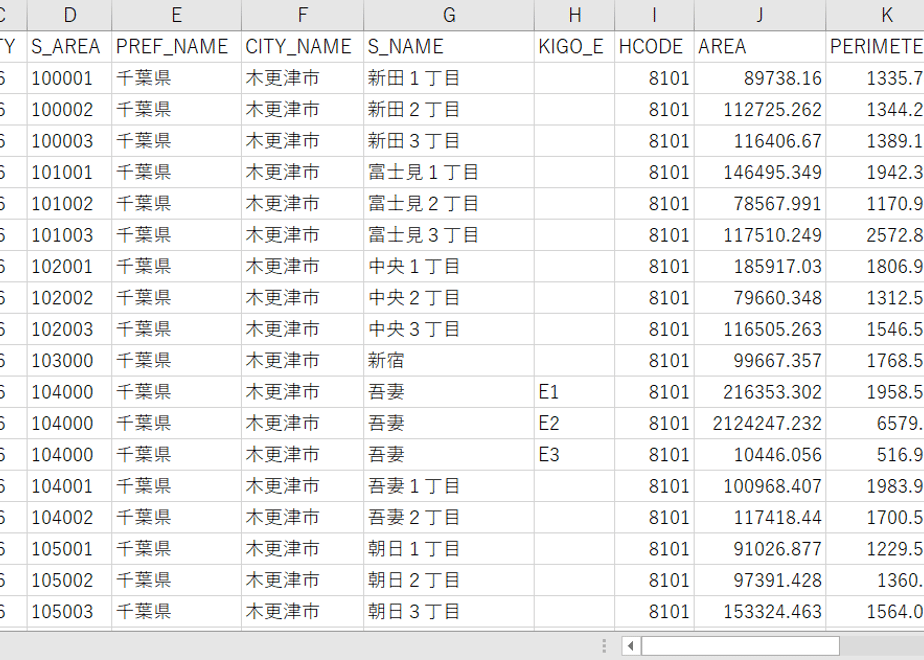Screen dimensions: 924x660
Task: Select cell with S_AREA 101003
Action: pyautogui.click(x=70, y=235)
